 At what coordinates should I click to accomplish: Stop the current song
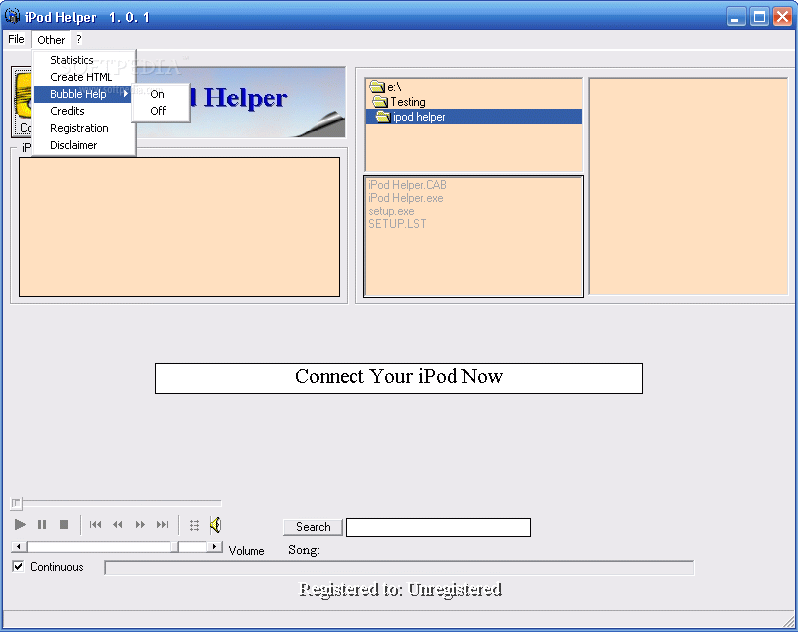[64, 525]
